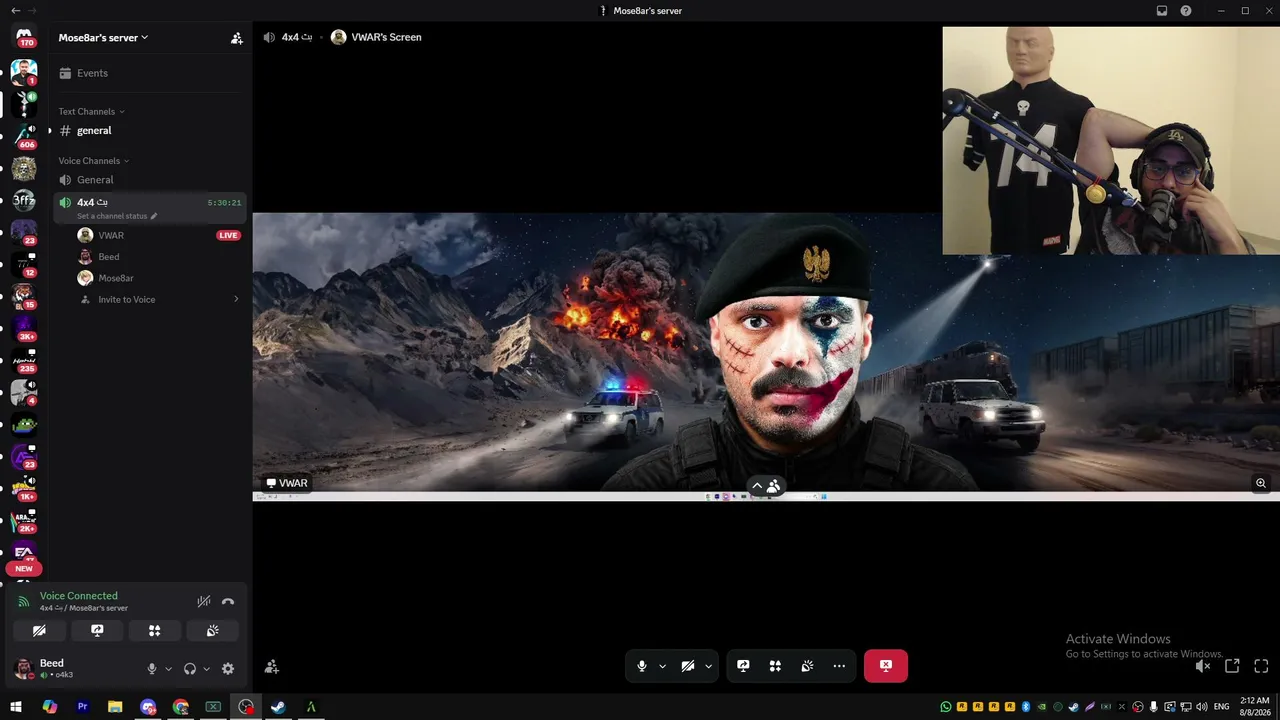Pop out the stream window
The height and width of the screenshot is (720, 1280).
pos(1232,666)
